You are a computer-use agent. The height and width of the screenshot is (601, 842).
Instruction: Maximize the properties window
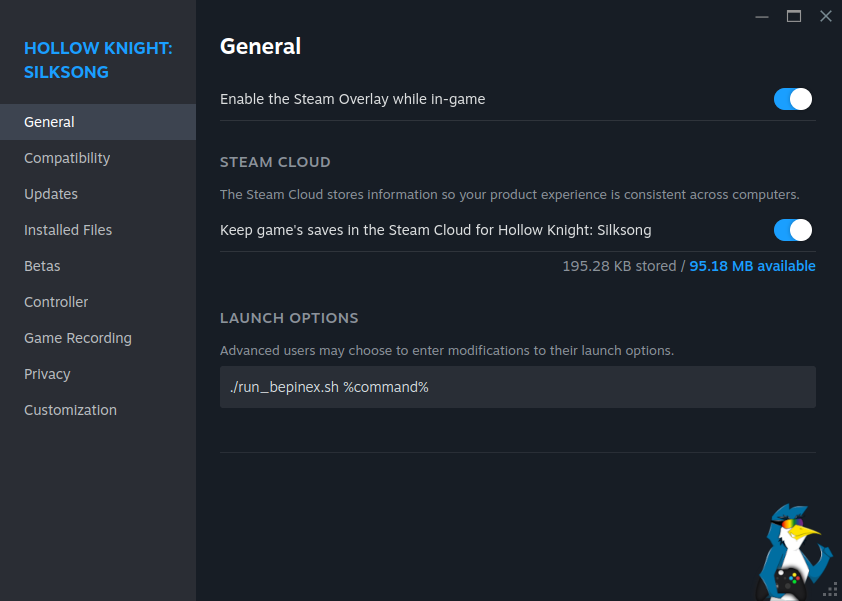pyautogui.click(x=794, y=16)
